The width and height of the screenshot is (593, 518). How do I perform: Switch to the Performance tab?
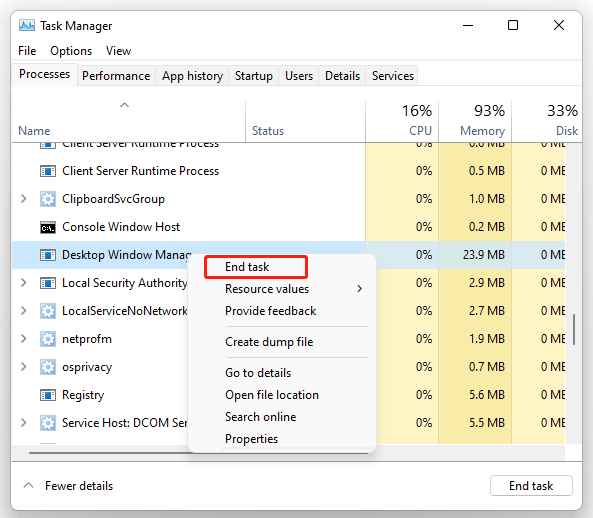point(116,76)
